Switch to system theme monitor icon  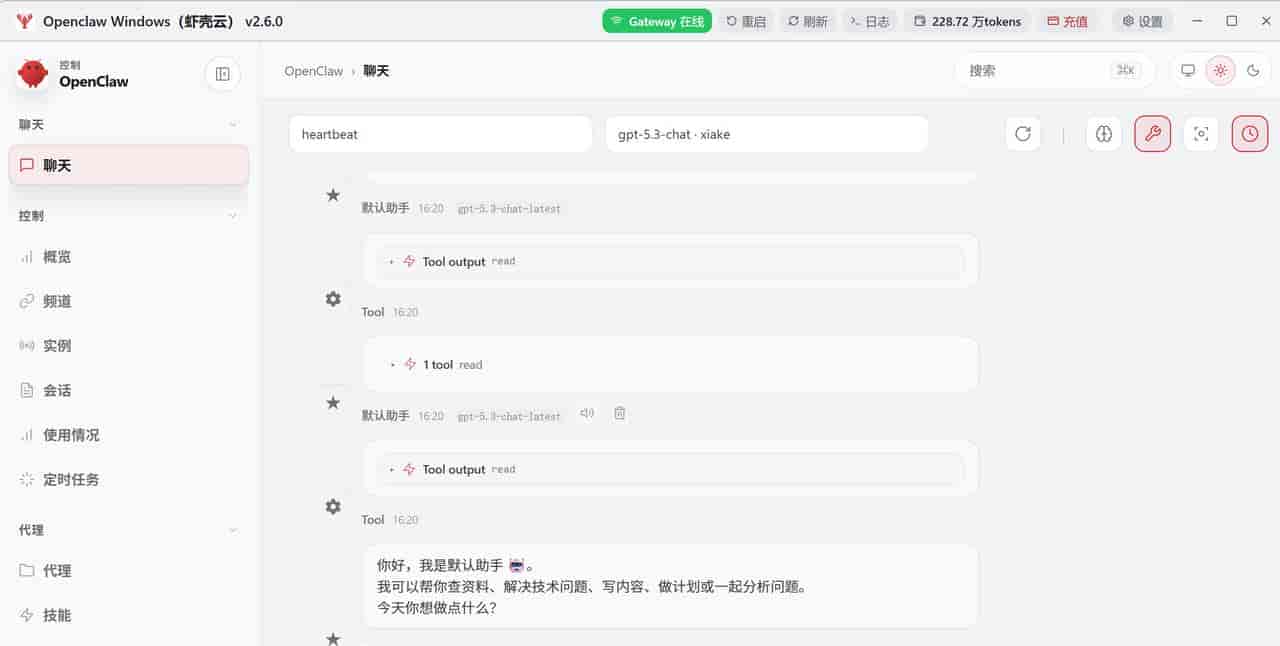1188,71
